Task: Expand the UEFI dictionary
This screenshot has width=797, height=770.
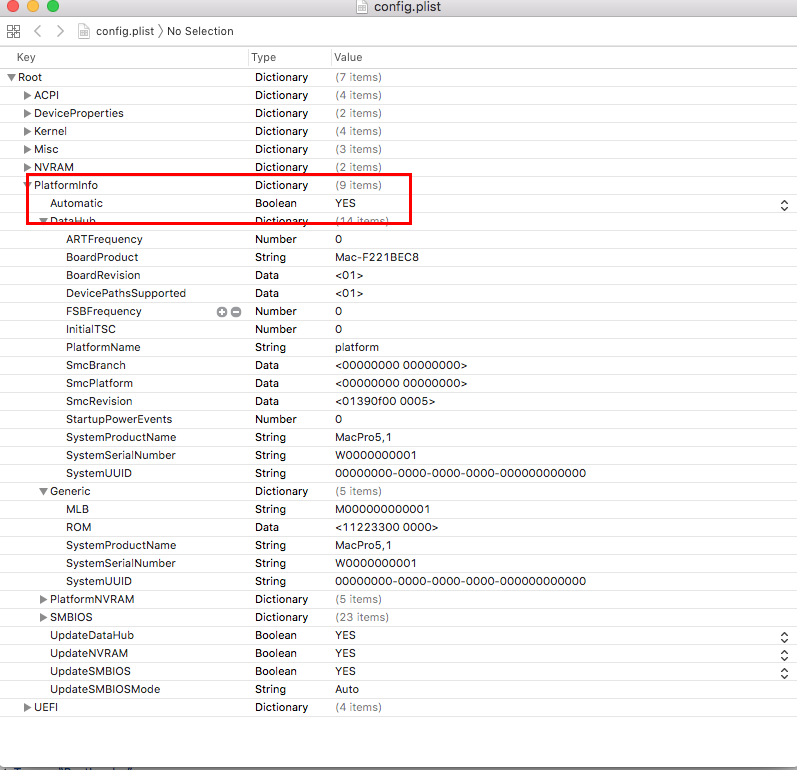Action: tap(27, 707)
